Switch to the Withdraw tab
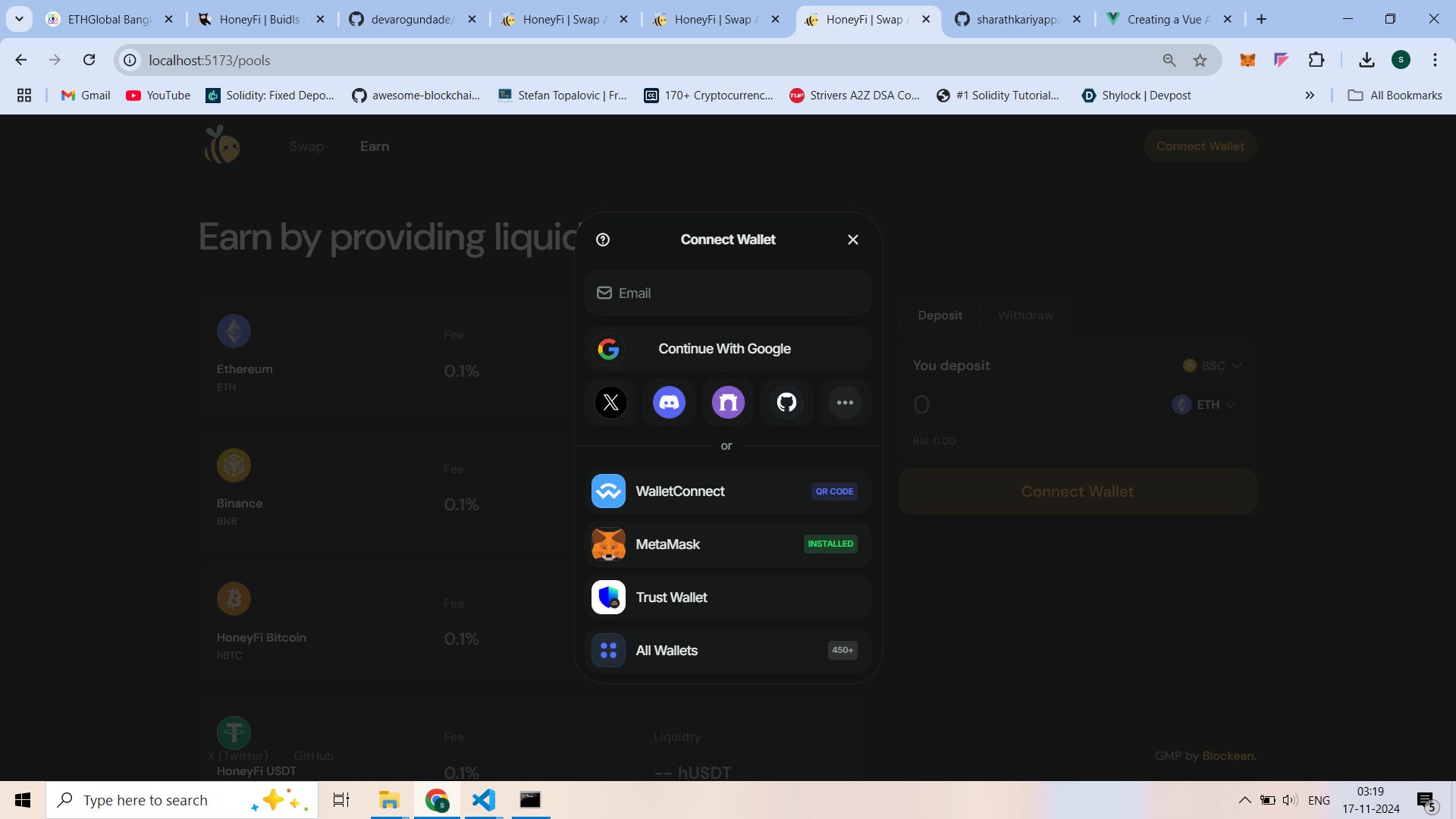 [1025, 315]
